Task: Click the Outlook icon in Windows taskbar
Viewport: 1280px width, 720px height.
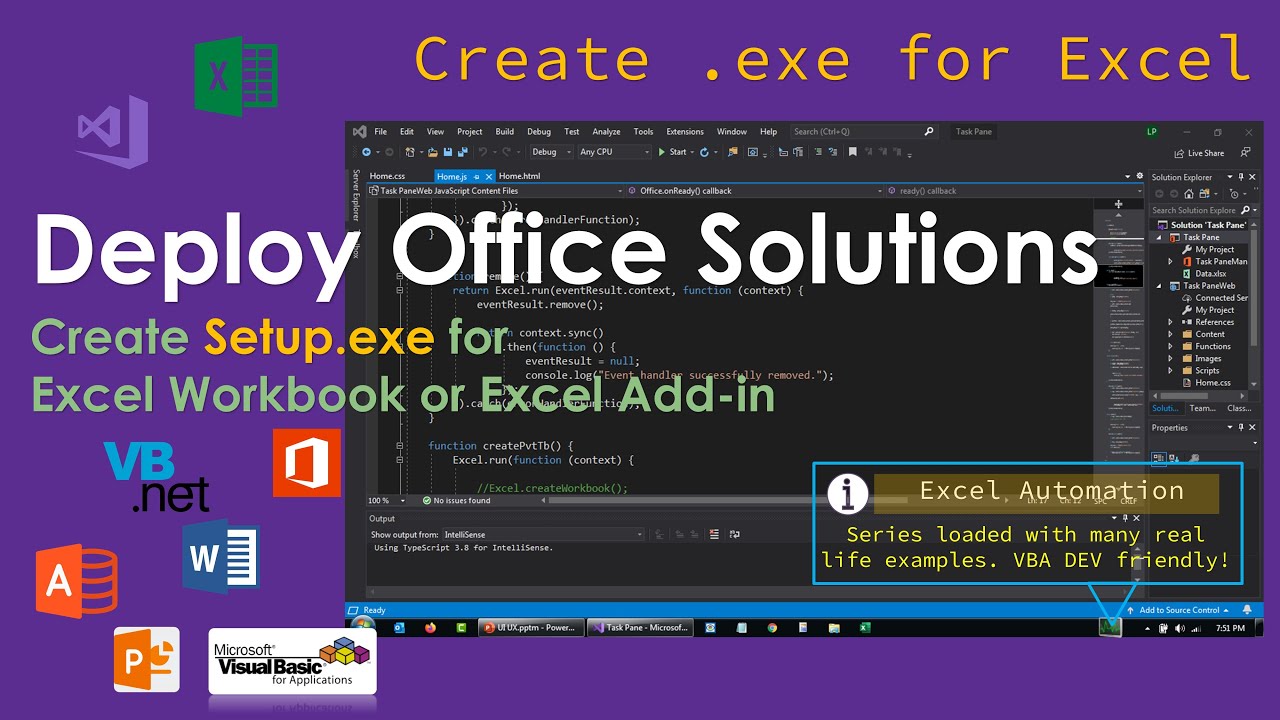Action: pyautogui.click(x=399, y=628)
